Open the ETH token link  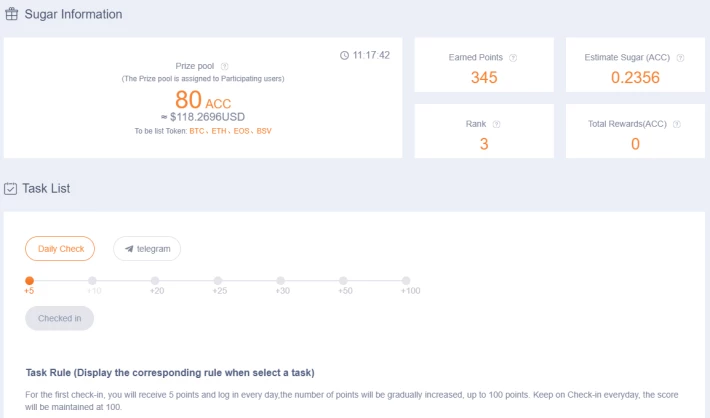(219, 131)
